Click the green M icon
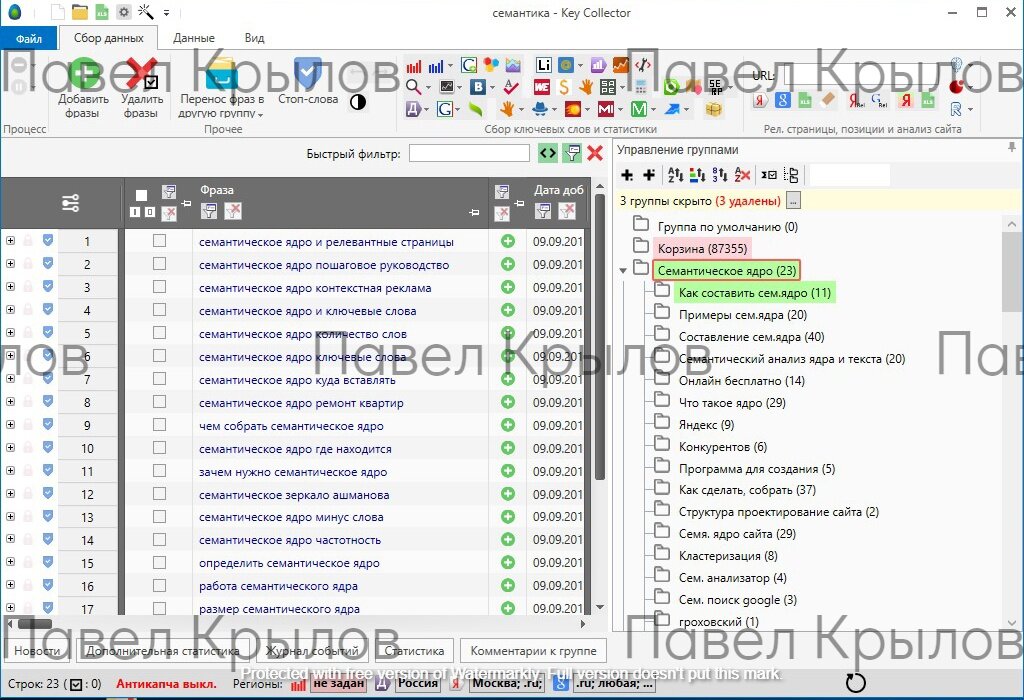 639,108
